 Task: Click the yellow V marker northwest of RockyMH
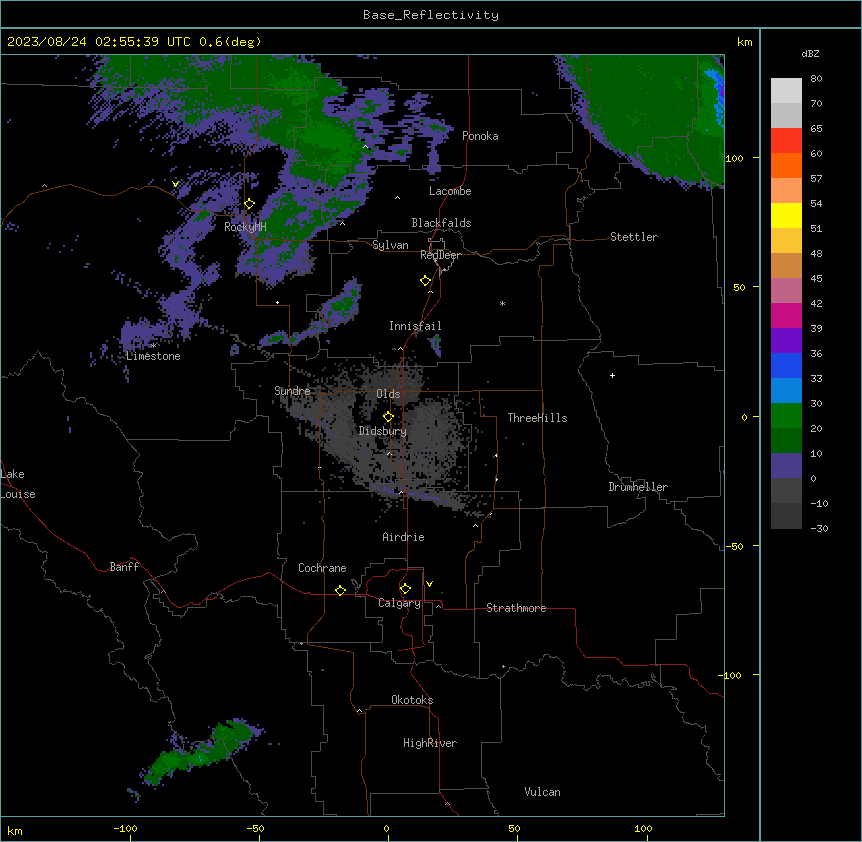175,184
